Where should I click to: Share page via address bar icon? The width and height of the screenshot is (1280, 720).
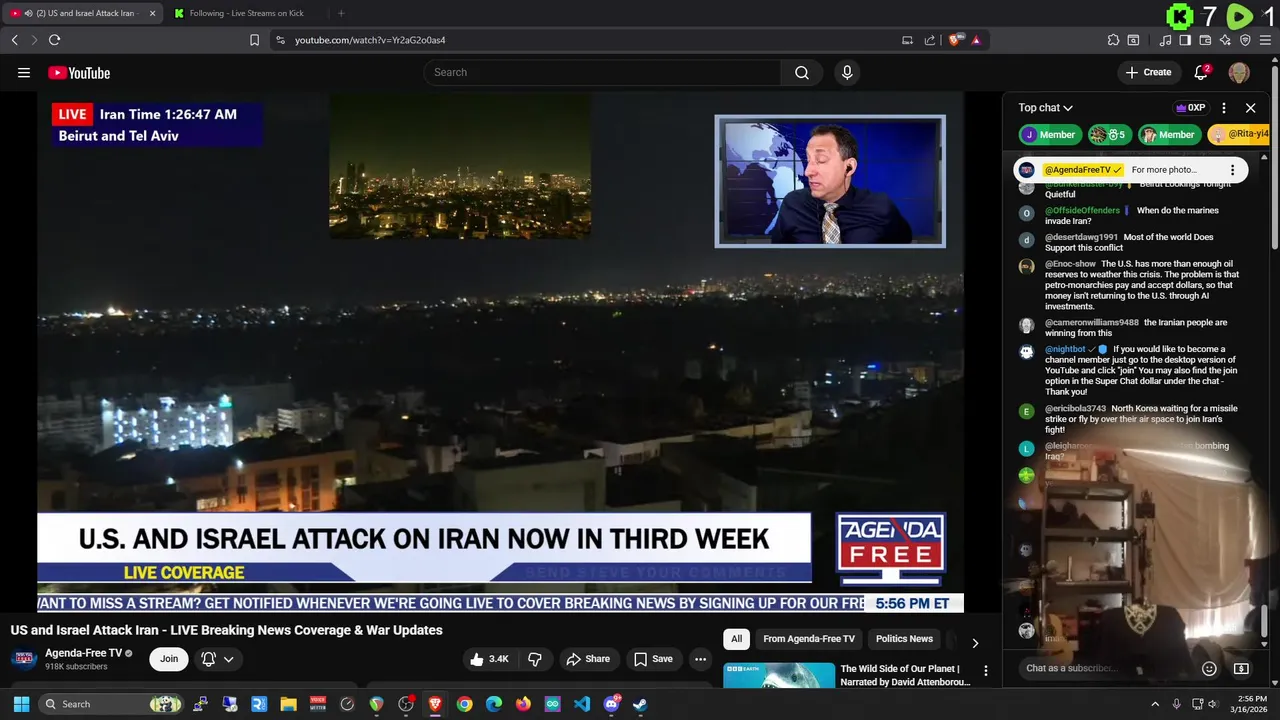[x=930, y=40]
